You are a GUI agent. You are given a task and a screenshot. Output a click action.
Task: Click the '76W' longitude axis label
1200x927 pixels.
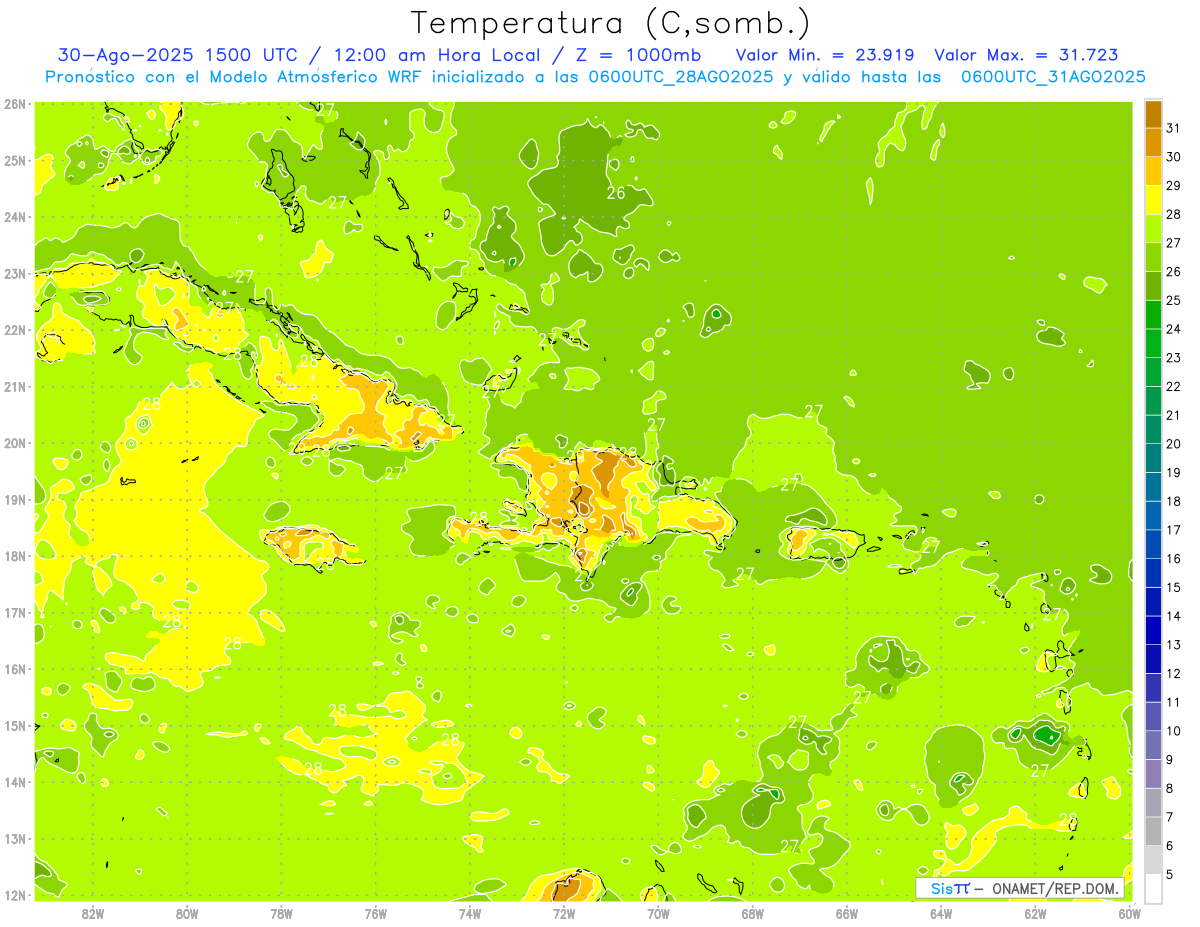coord(376,914)
